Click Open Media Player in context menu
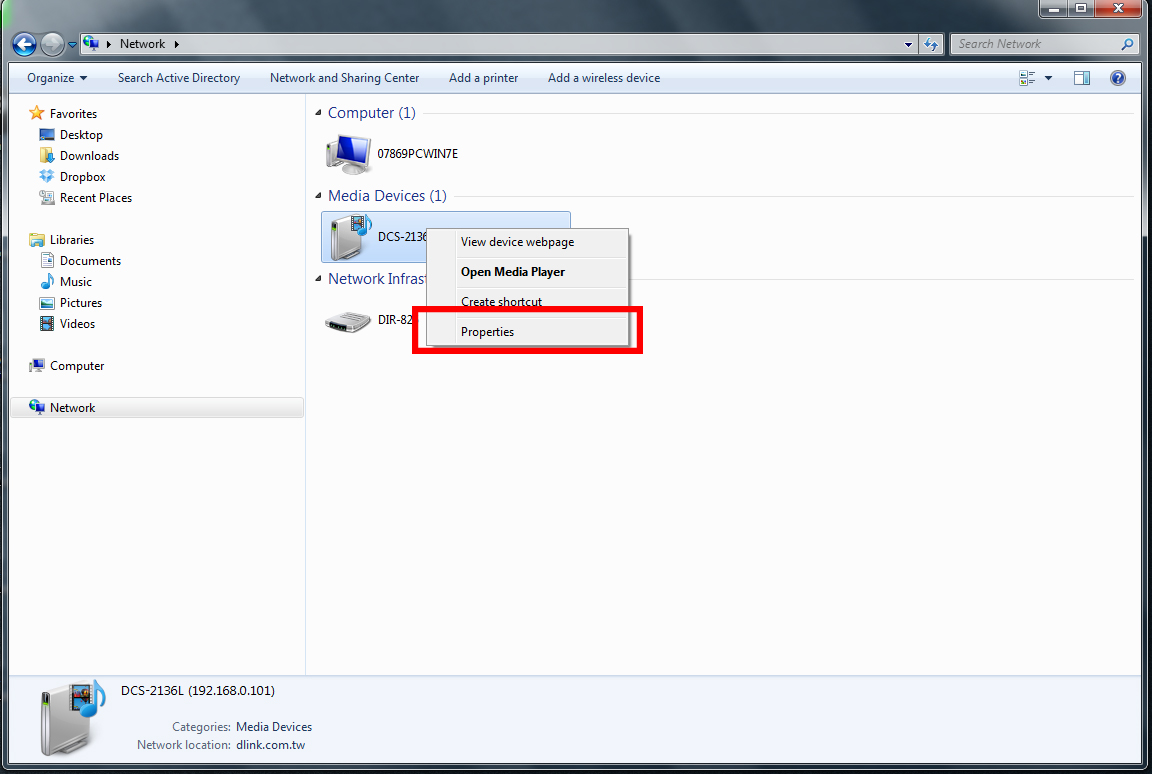This screenshot has width=1152, height=774. pos(512,272)
